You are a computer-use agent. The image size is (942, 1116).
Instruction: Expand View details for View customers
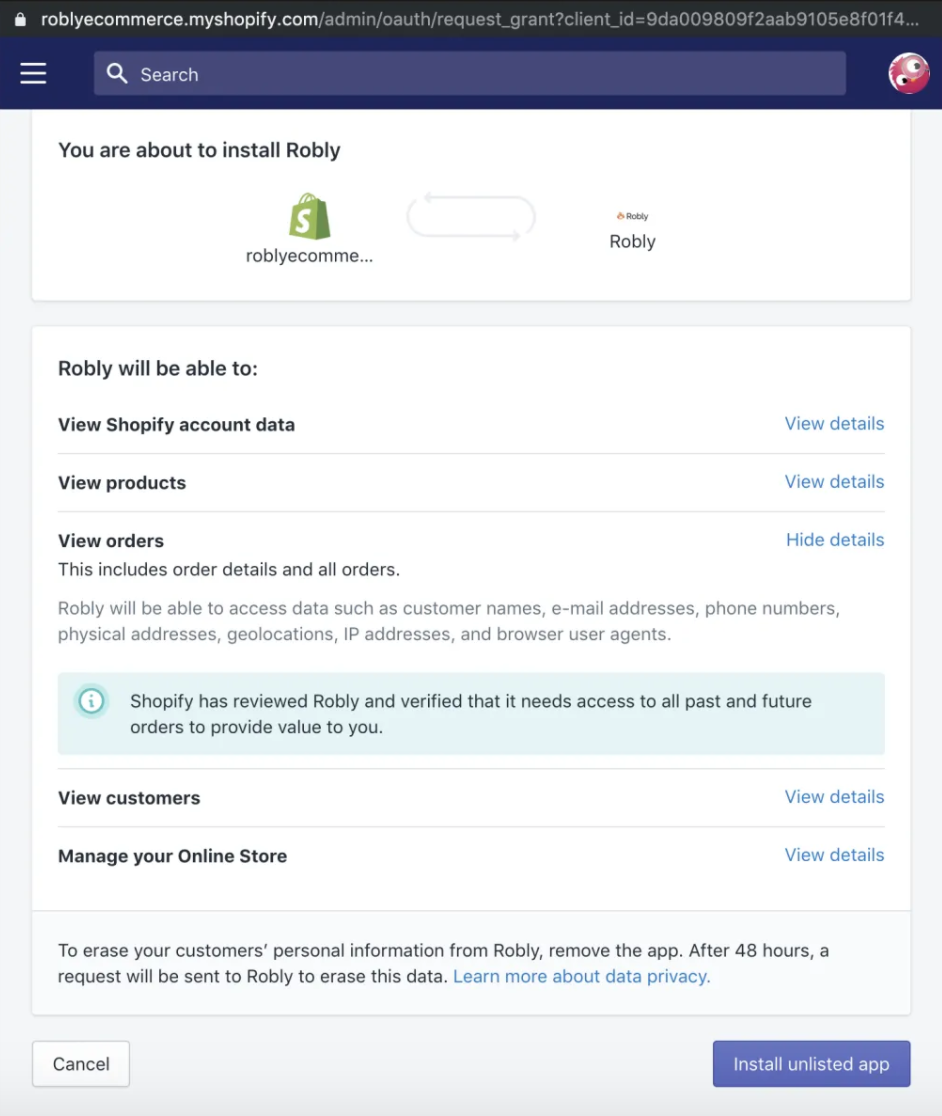pyautogui.click(x=834, y=796)
